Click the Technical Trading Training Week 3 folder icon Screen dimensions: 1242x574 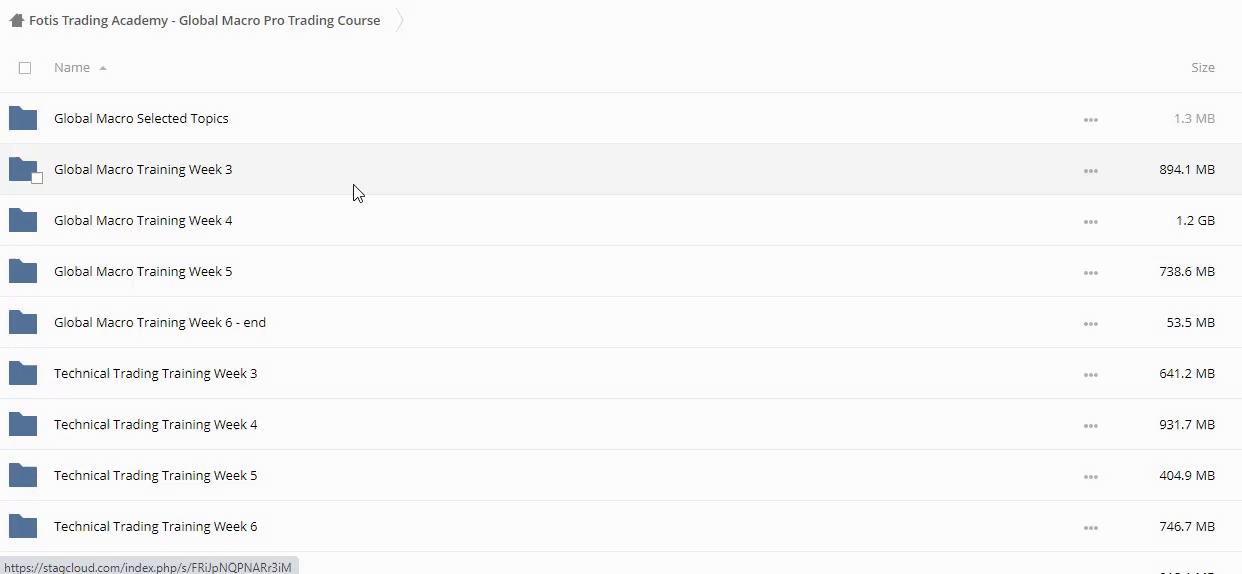coord(23,374)
